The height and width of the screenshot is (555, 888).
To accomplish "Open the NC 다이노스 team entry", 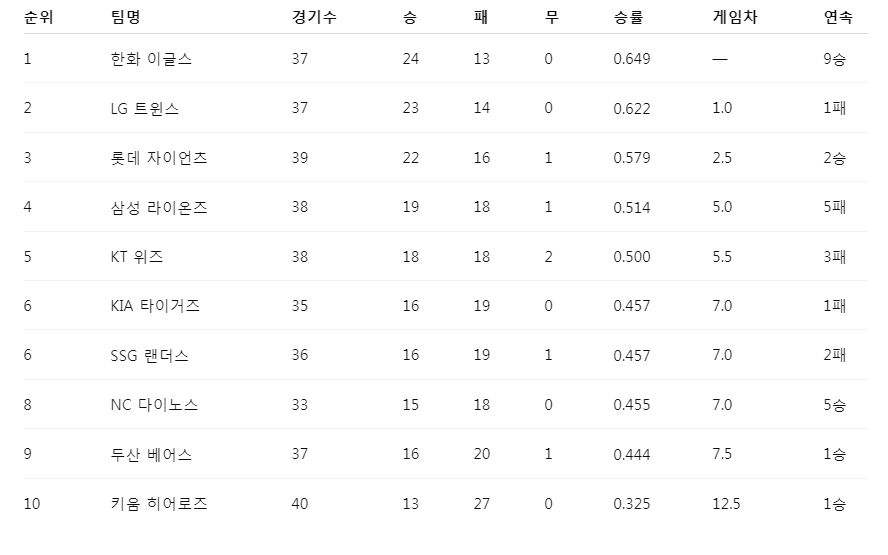I will pyautogui.click(x=154, y=405).
